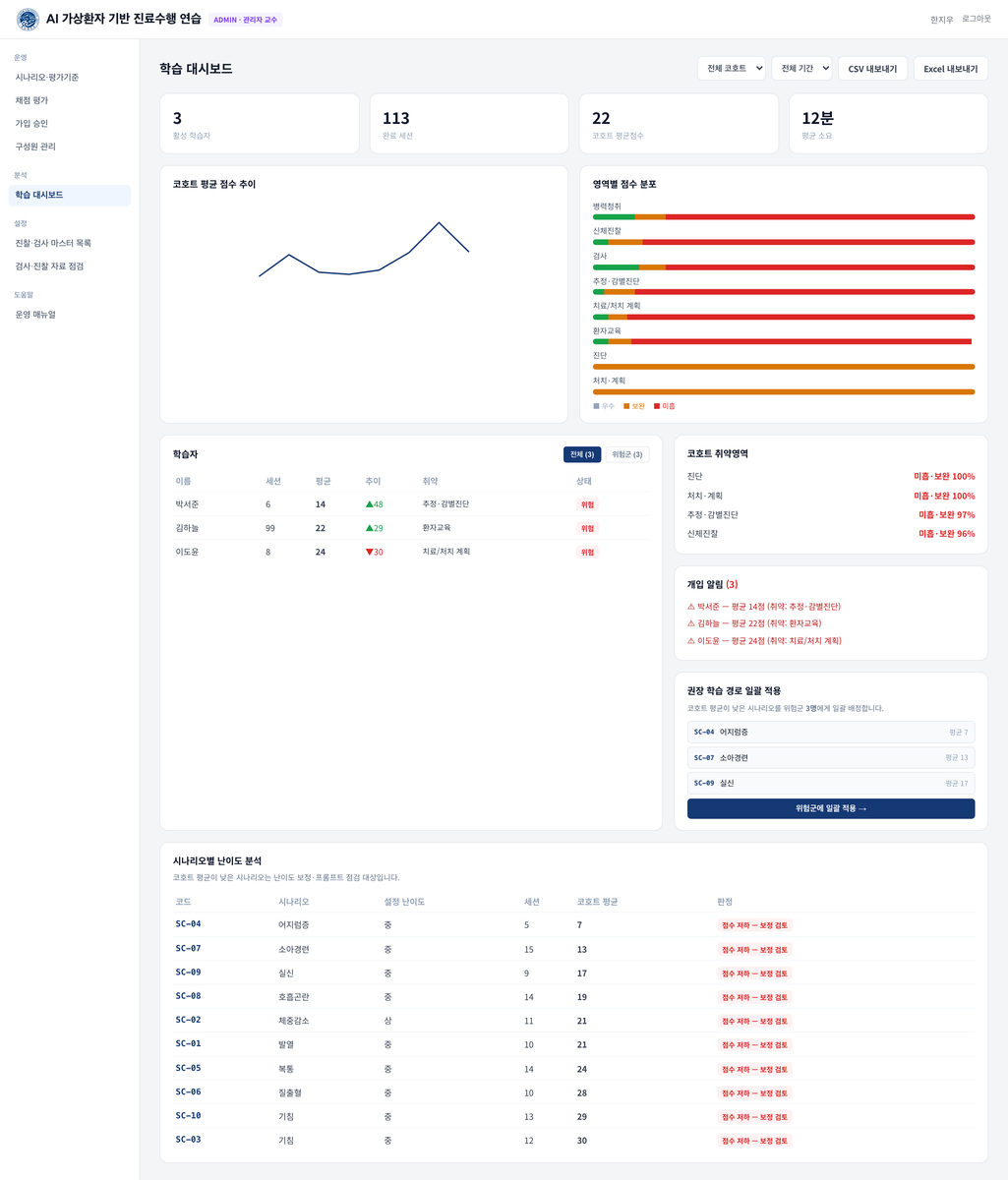Click the 병력청취 score distribution bar

[784, 216]
